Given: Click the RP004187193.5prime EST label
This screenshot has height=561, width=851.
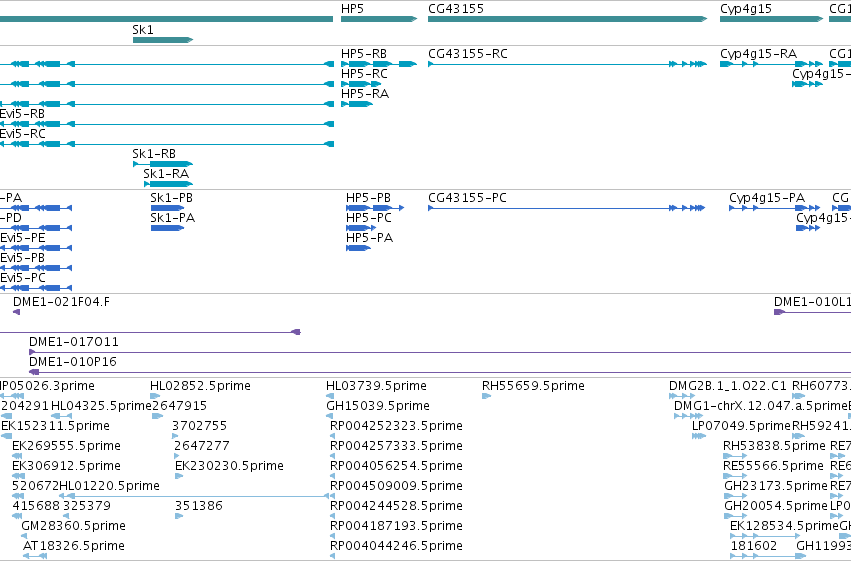Looking at the screenshot, I should point(396,527).
